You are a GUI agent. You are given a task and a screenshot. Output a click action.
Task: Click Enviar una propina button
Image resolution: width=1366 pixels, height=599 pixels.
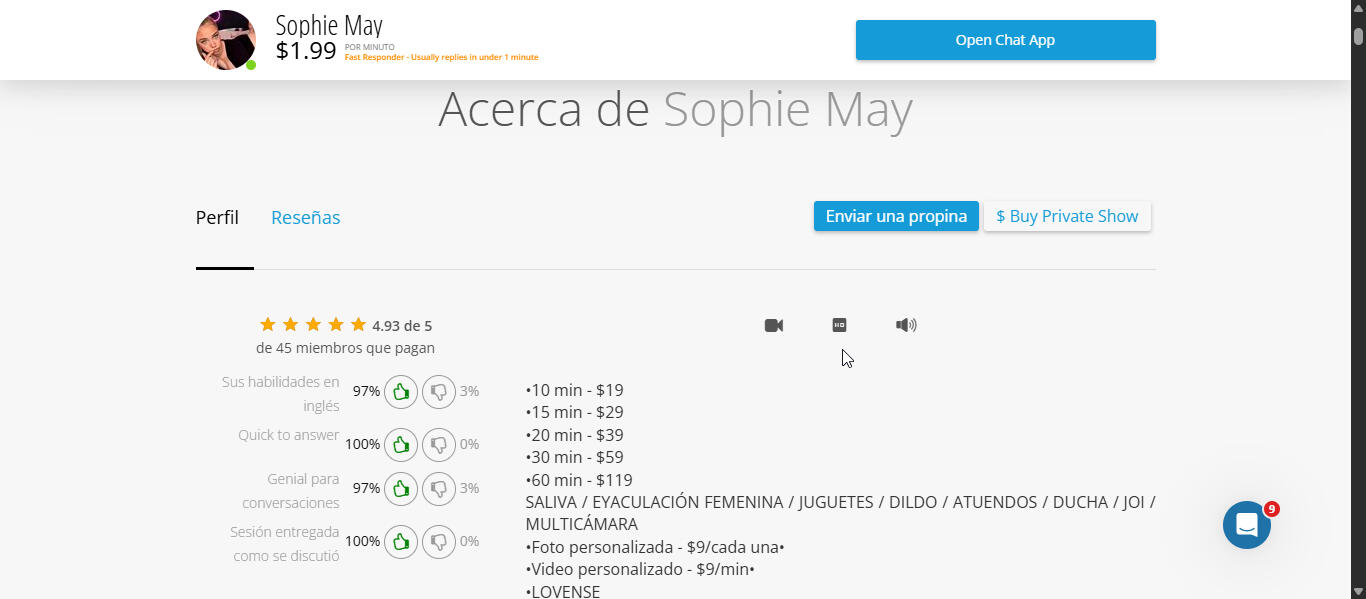click(x=896, y=216)
